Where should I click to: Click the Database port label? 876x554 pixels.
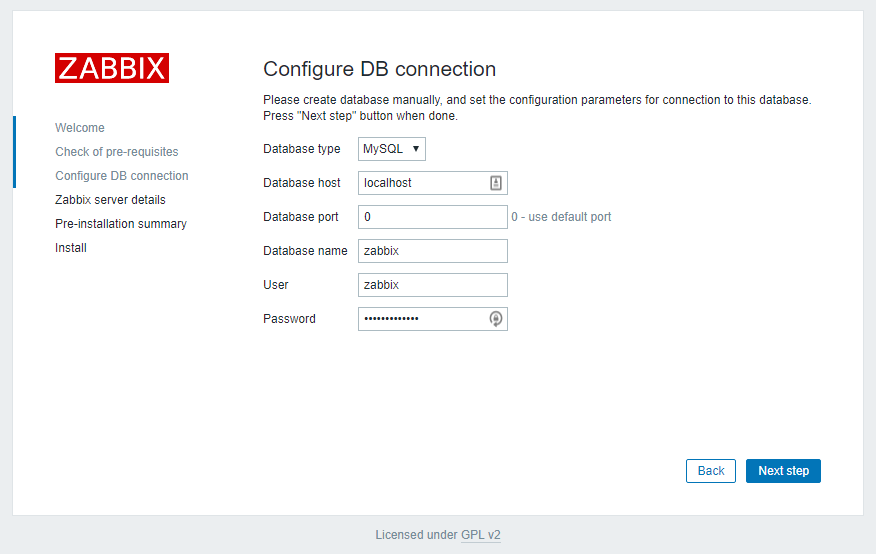point(301,217)
